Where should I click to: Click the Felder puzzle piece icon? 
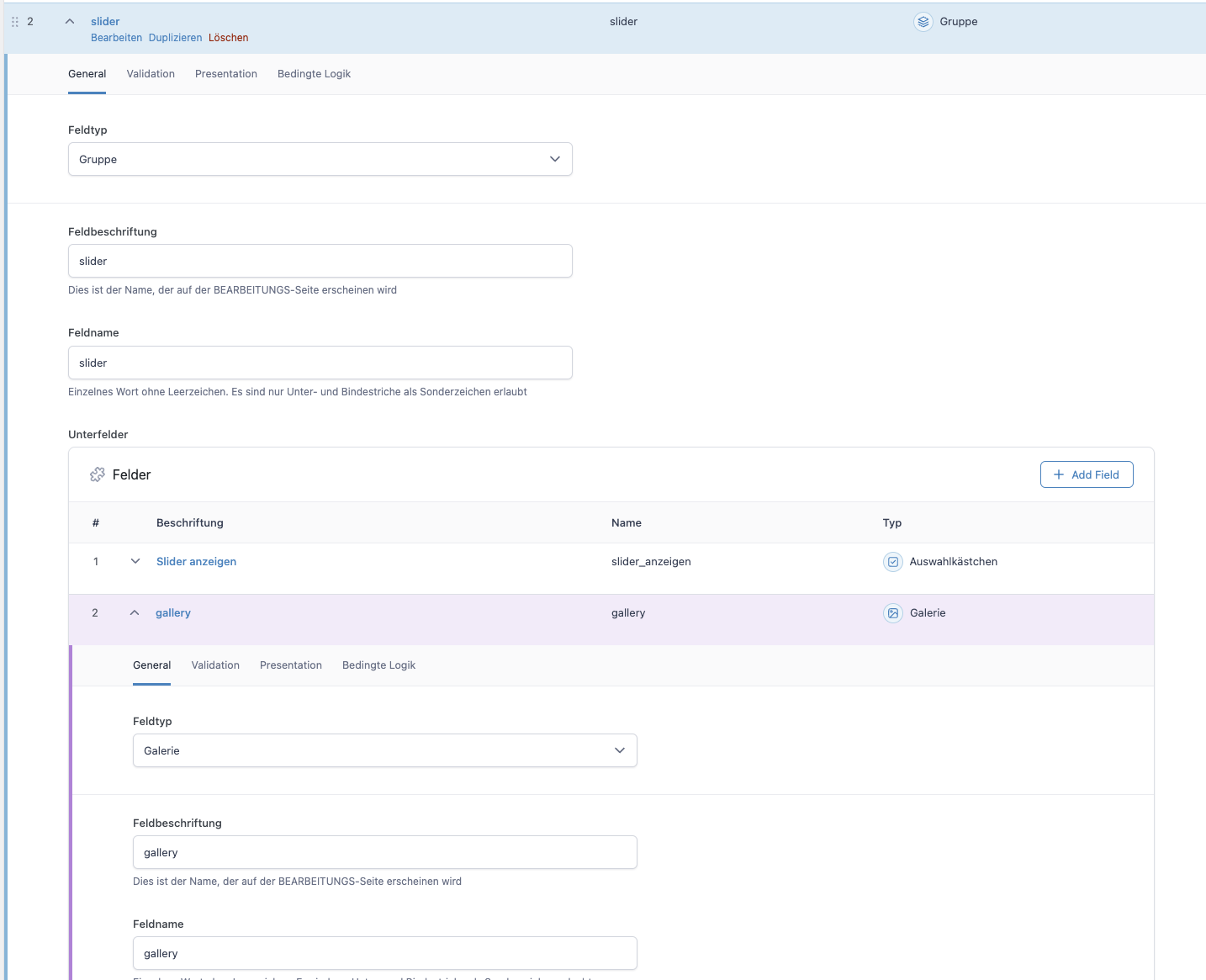[98, 474]
